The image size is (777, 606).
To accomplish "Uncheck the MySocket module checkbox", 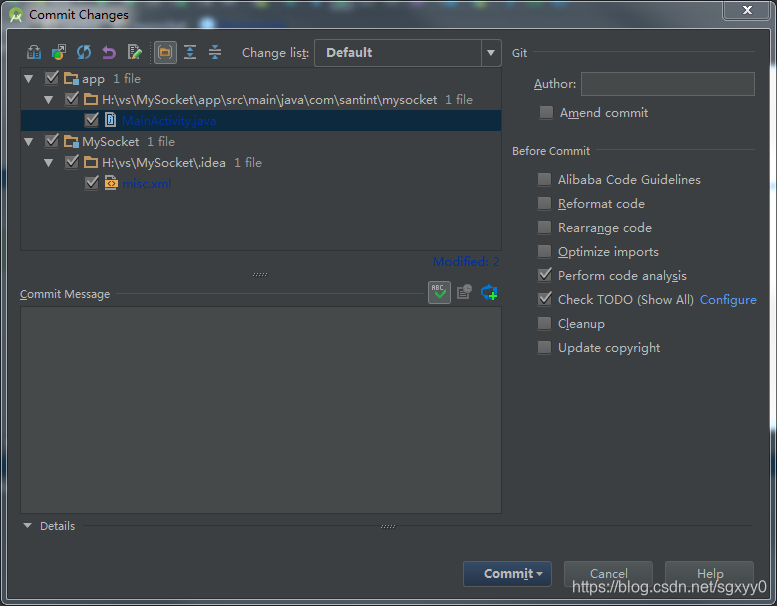I will pyautogui.click(x=52, y=141).
